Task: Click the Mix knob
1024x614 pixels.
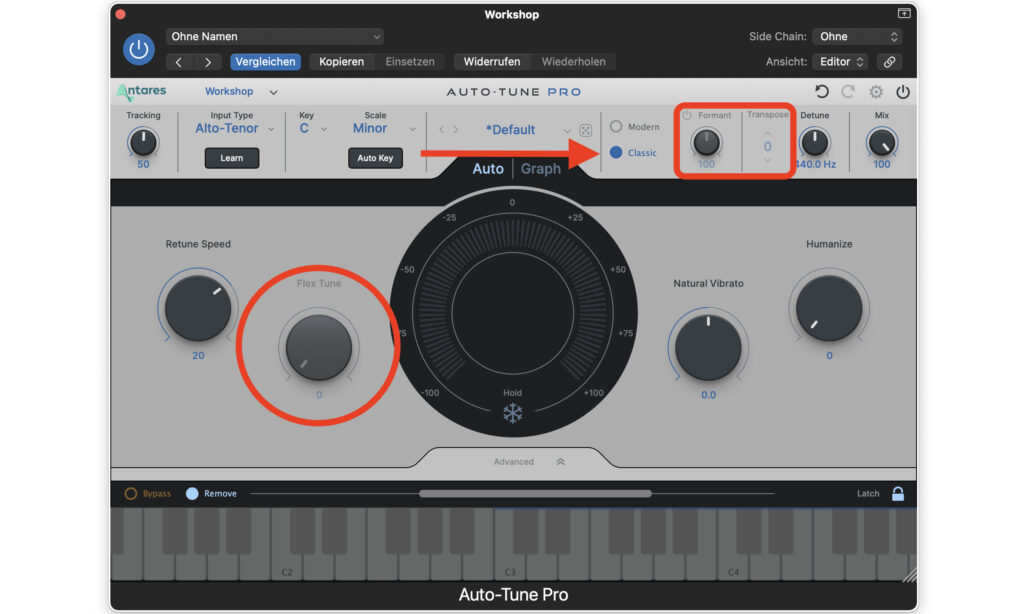Action: click(x=882, y=142)
